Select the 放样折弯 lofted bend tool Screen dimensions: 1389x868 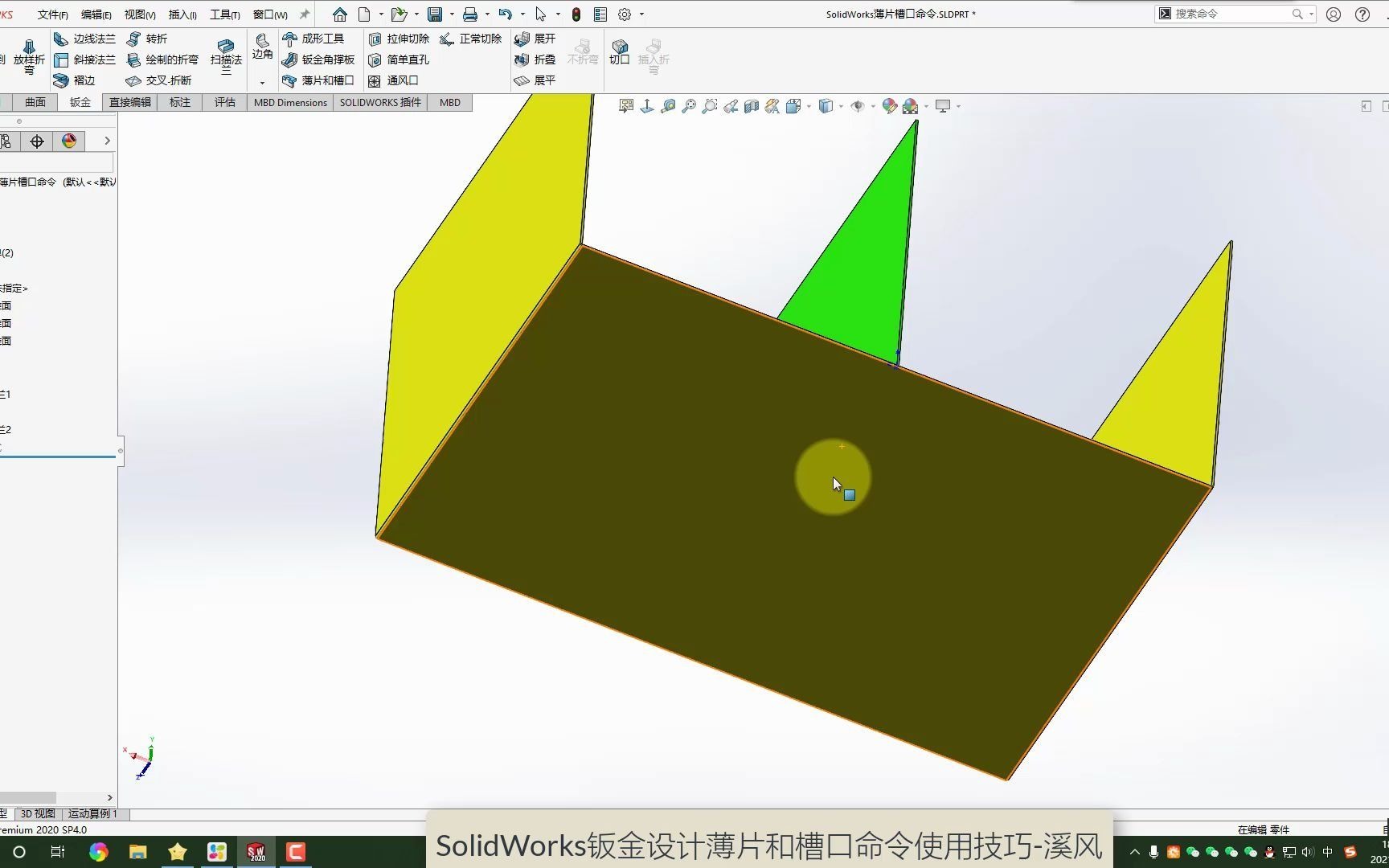coord(29,56)
